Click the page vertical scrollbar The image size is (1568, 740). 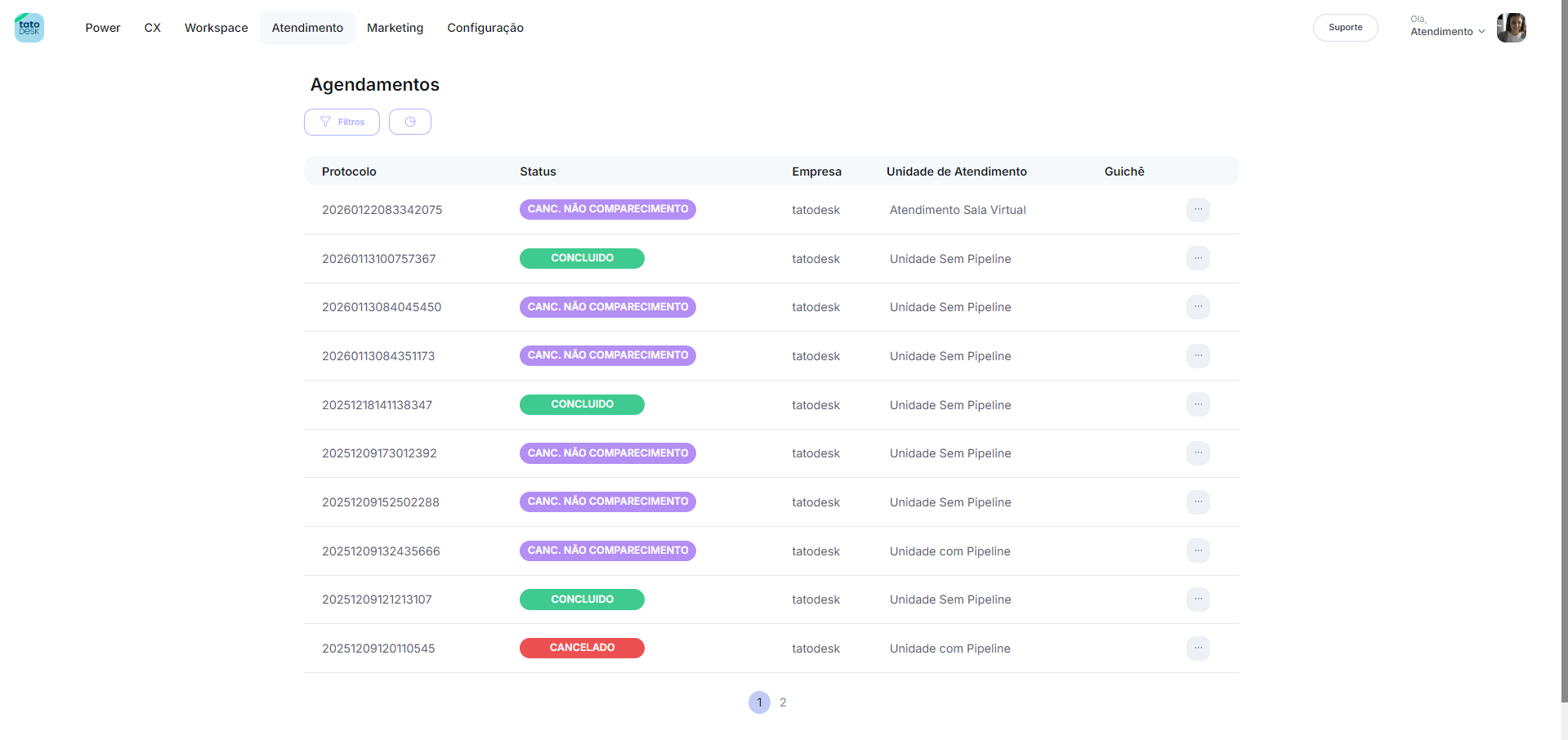point(1564,351)
